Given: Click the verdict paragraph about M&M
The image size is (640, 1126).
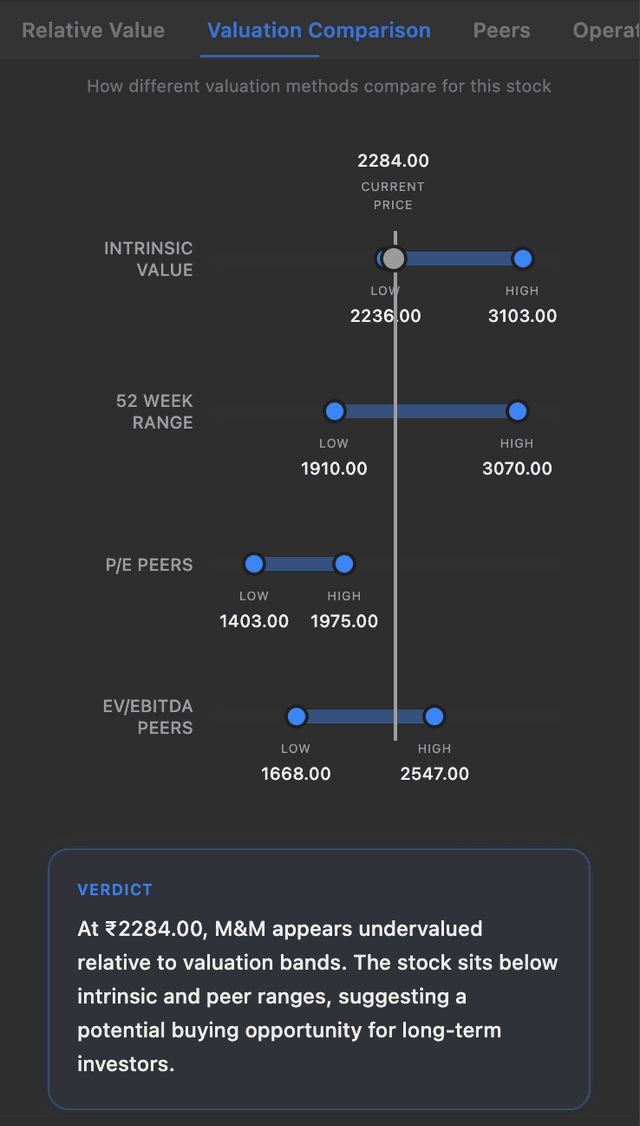Looking at the screenshot, I should coord(318,996).
